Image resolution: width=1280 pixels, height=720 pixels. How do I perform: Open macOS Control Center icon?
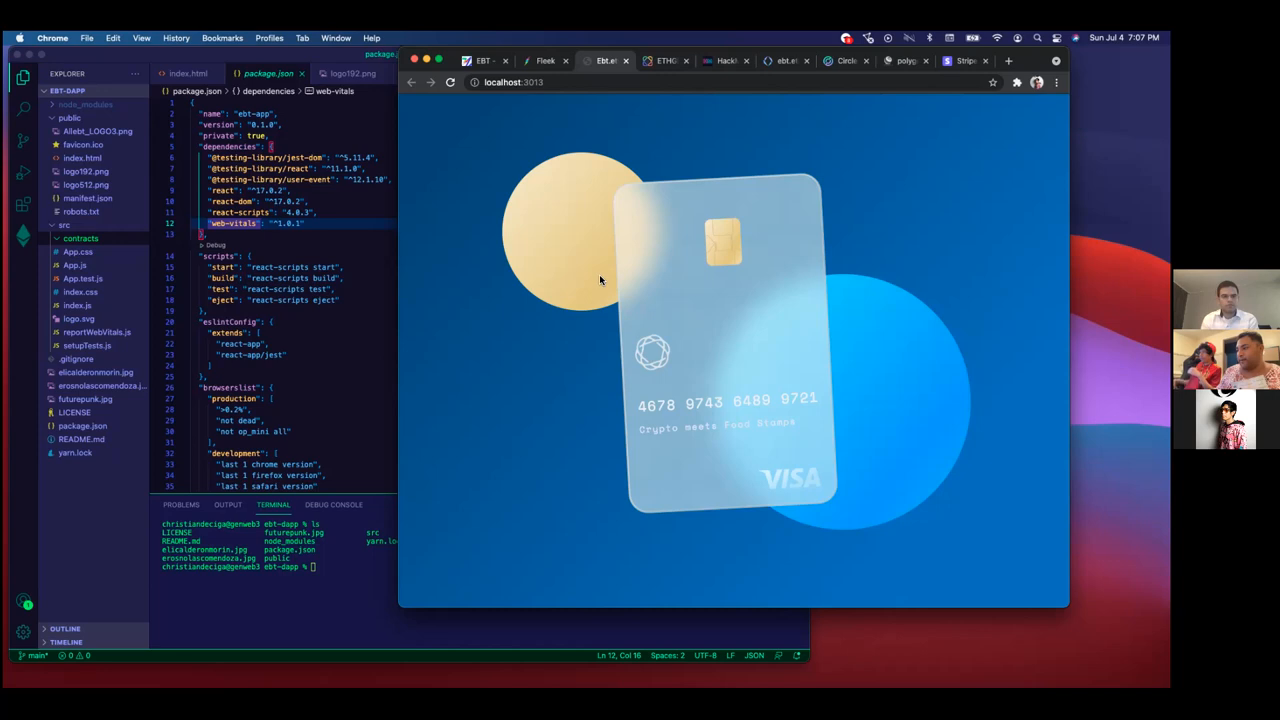click(x=1057, y=38)
